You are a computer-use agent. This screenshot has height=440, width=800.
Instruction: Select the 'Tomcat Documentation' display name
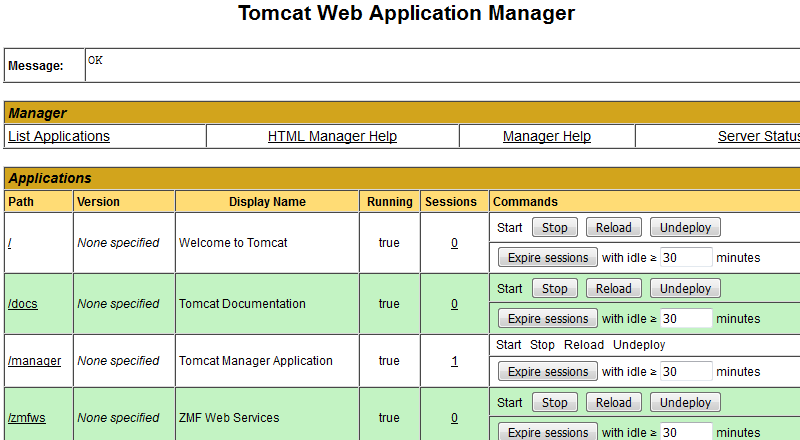click(242, 304)
